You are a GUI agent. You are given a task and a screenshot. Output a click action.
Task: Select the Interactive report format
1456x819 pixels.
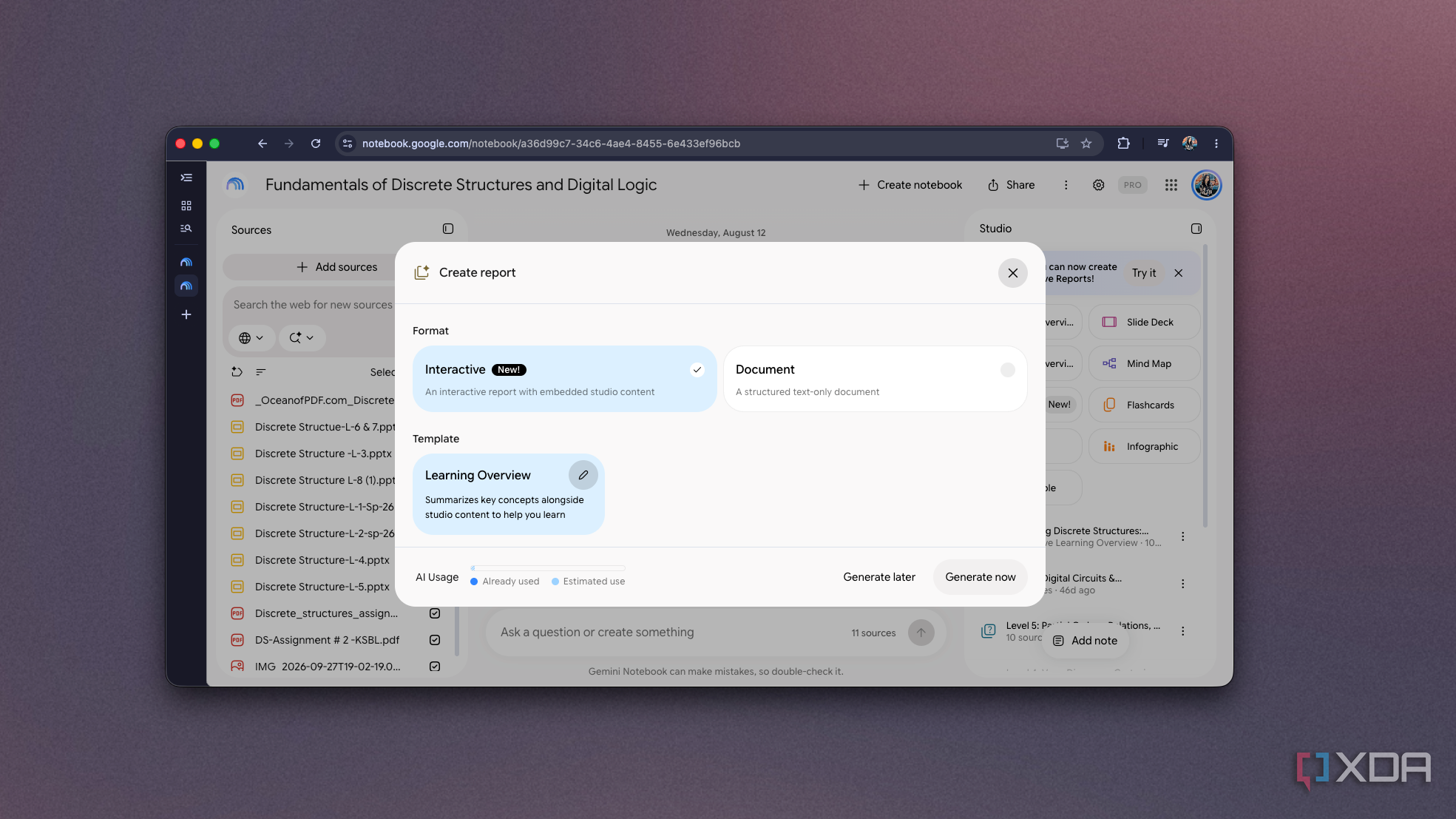tap(564, 379)
